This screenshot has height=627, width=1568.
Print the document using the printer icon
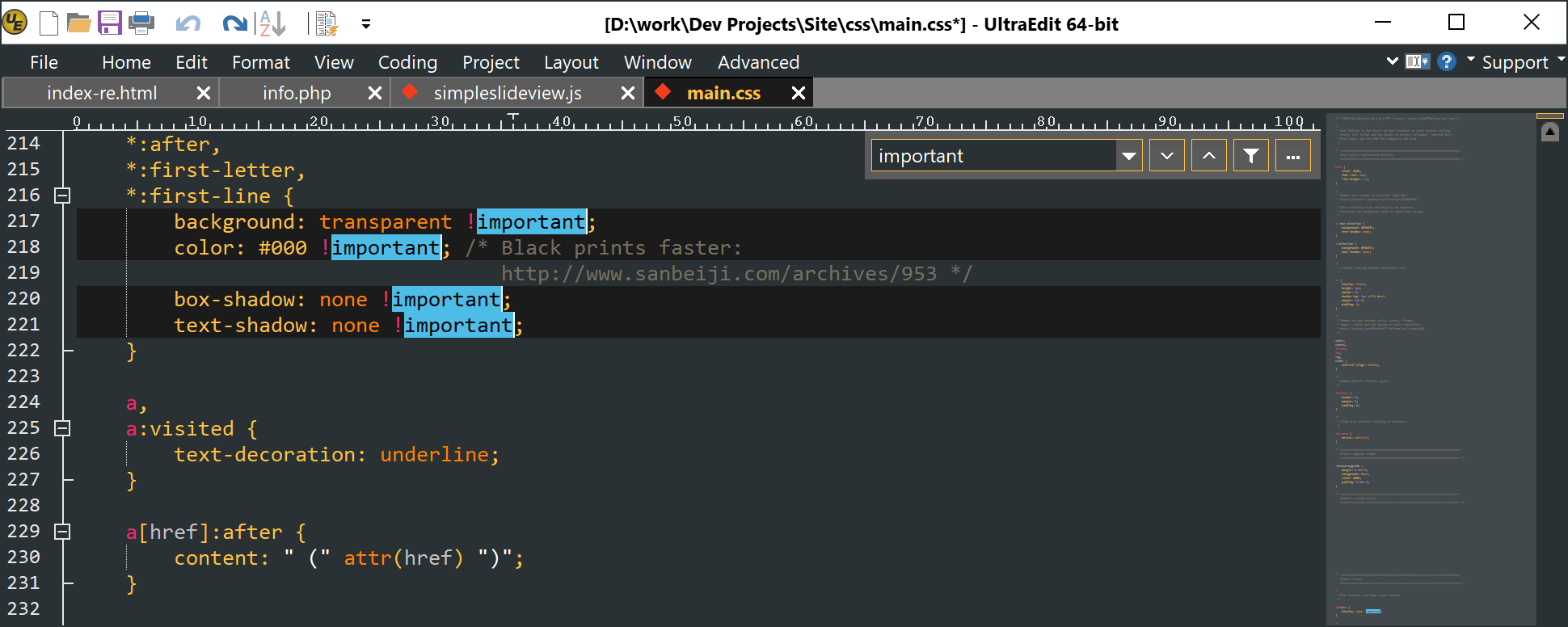tap(141, 23)
